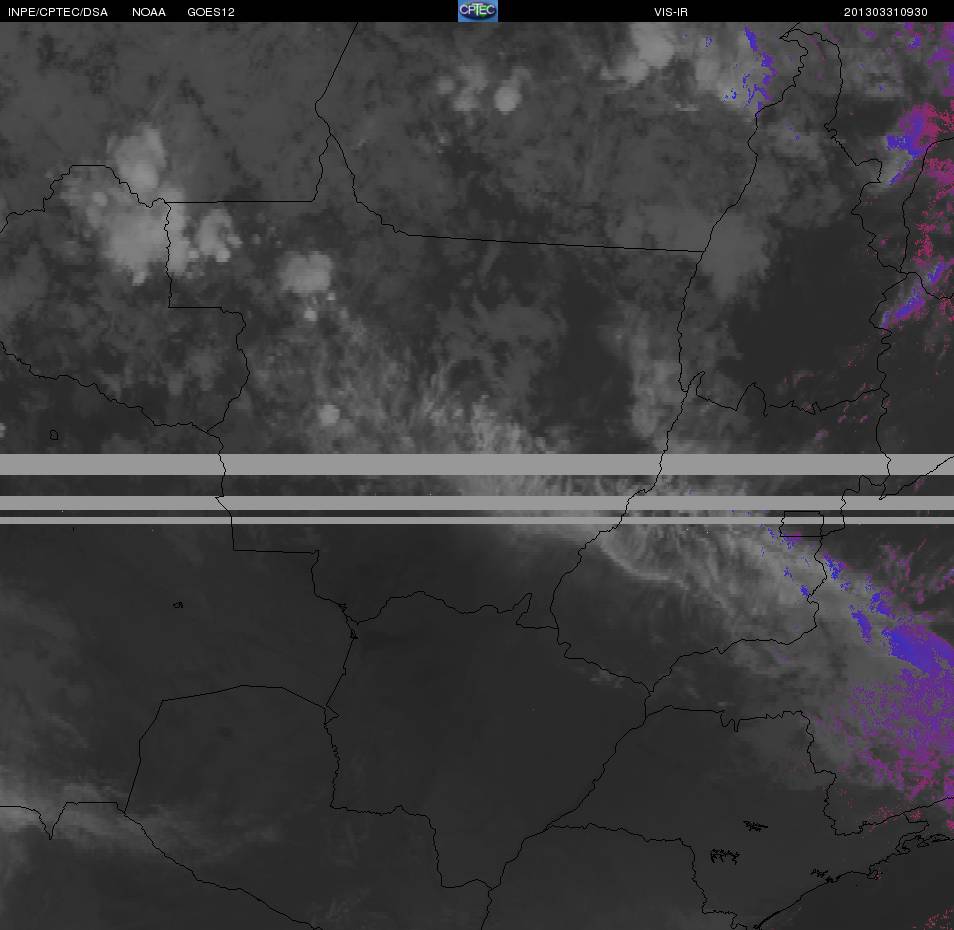Select the INPE/CPTEC/DSA header label

(58, 12)
